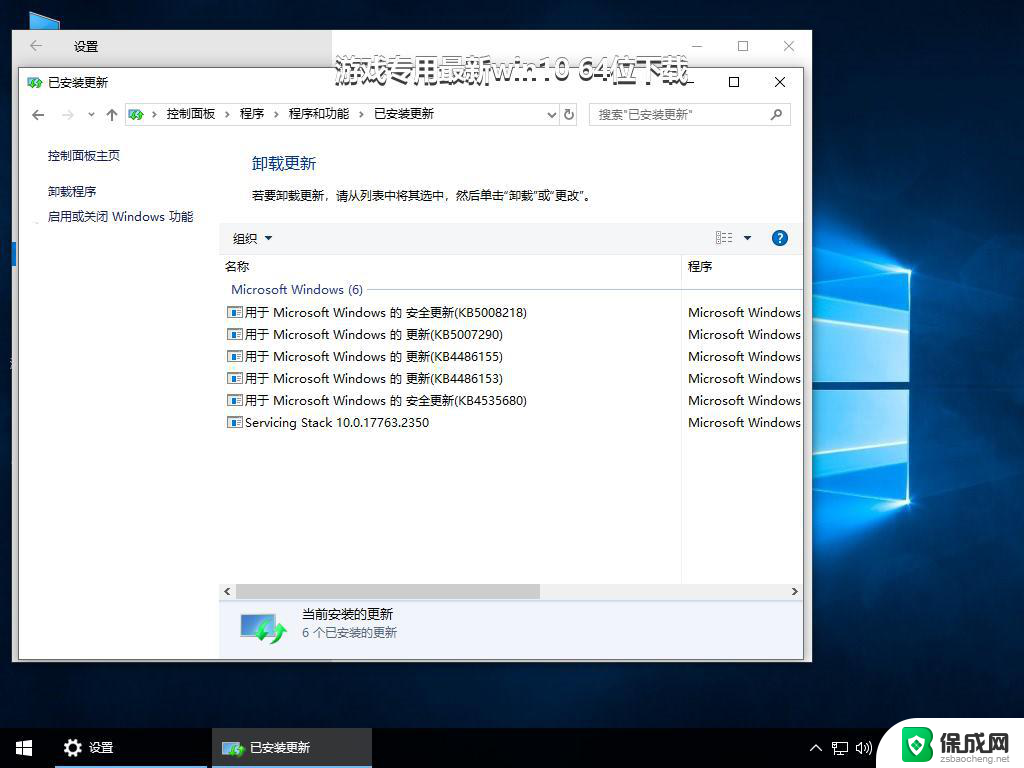The width and height of the screenshot is (1024, 768).
Task: Click the back arrow in 设置 window
Action: tap(36, 46)
